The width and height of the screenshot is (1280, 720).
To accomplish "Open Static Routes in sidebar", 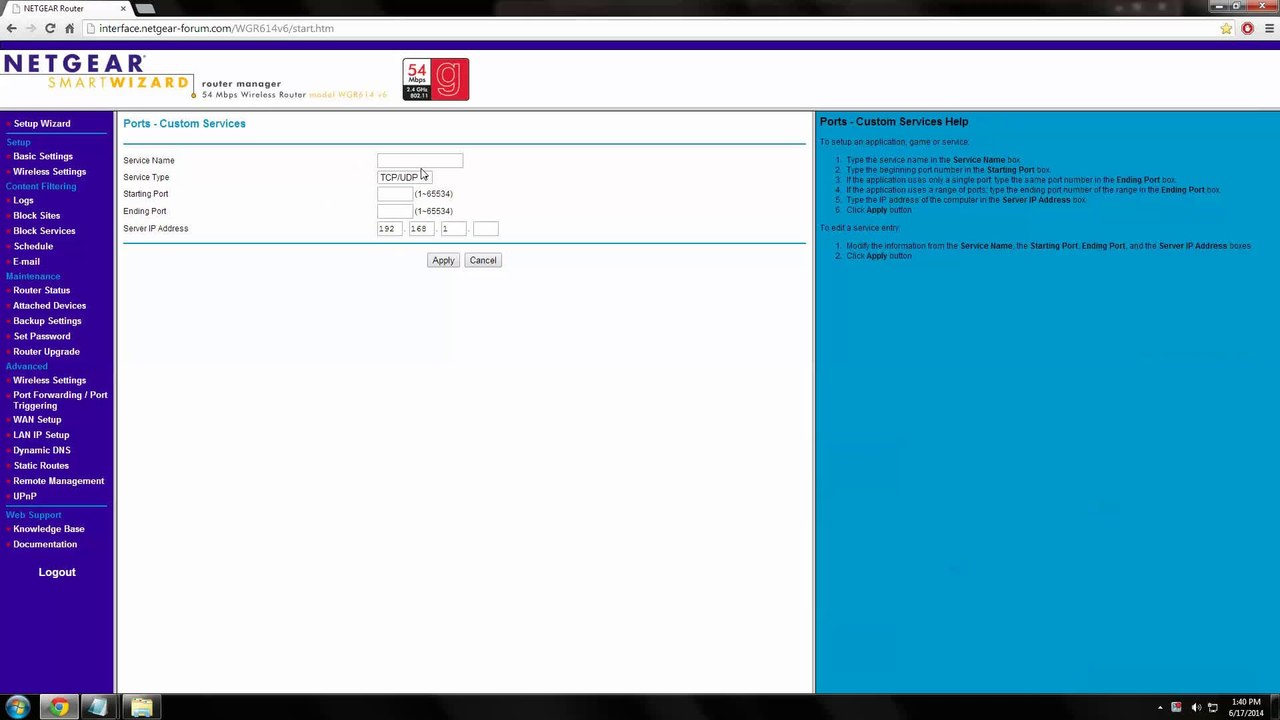I will 41,466.
